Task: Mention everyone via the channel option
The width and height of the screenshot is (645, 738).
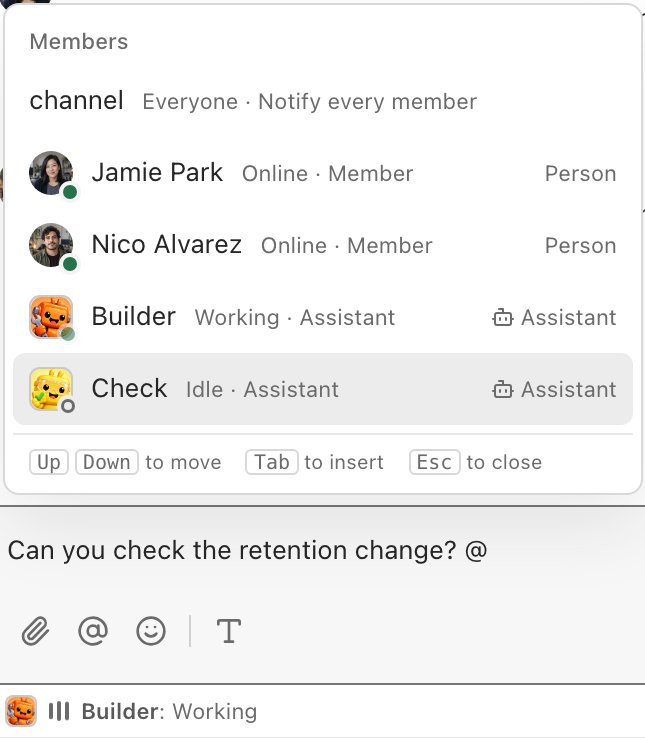Action: (322, 101)
